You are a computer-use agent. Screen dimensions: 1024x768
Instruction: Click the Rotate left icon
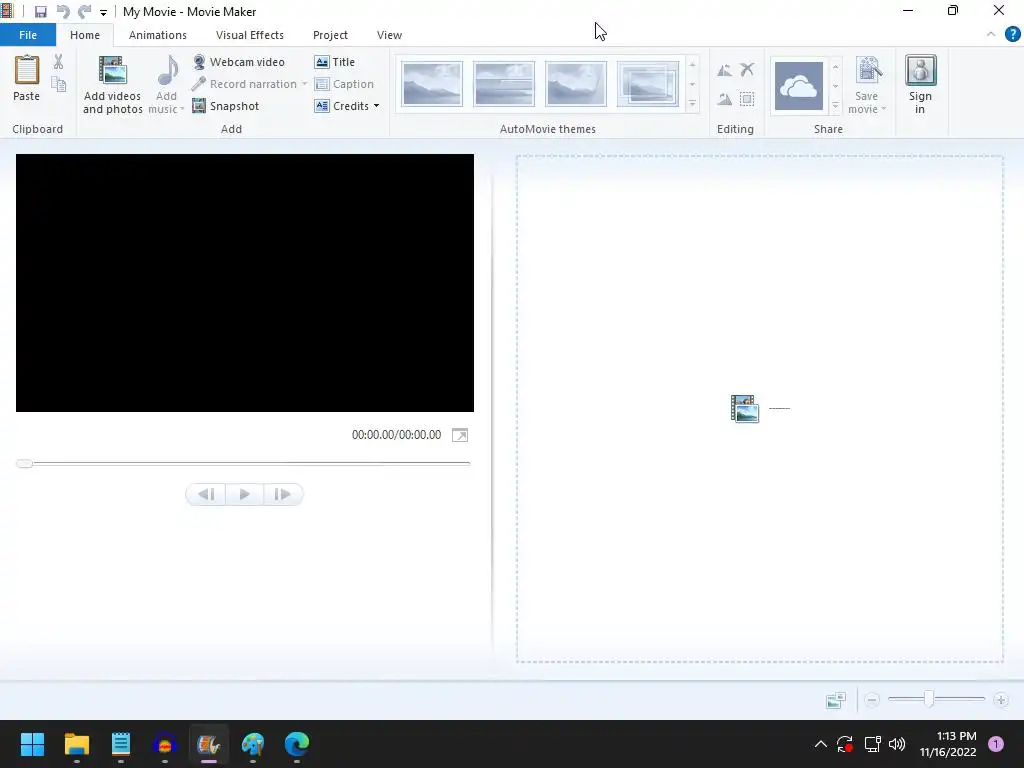click(x=724, y=70)
